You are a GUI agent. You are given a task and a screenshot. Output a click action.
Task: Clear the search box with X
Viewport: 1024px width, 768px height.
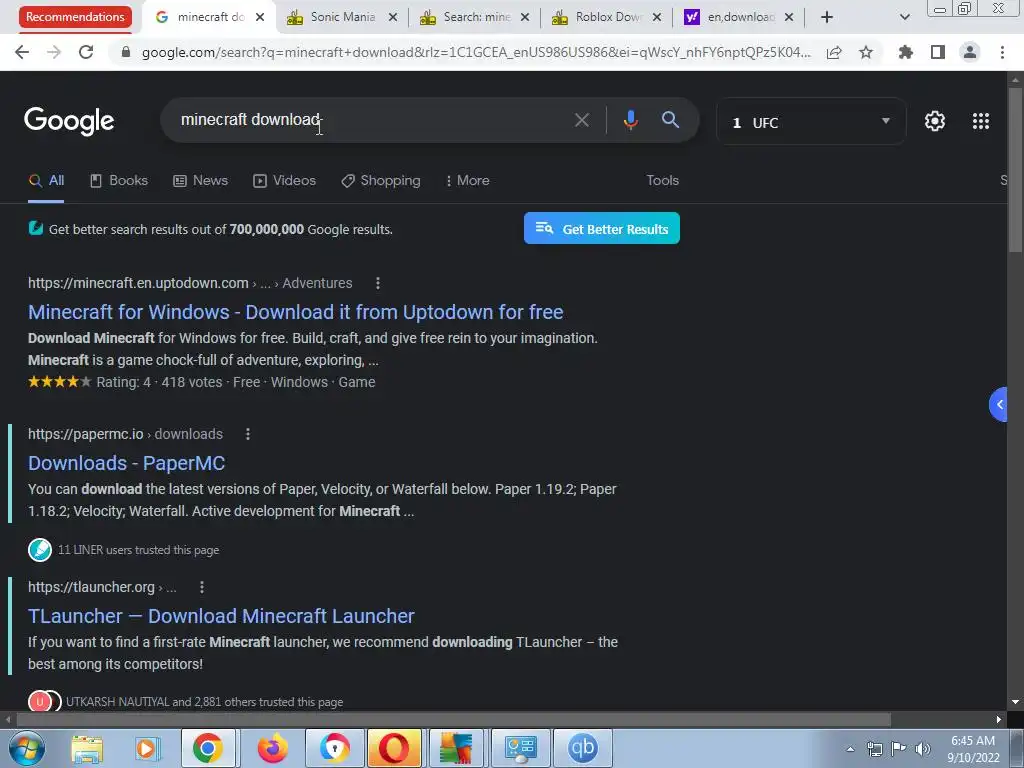tap(581, 120)
